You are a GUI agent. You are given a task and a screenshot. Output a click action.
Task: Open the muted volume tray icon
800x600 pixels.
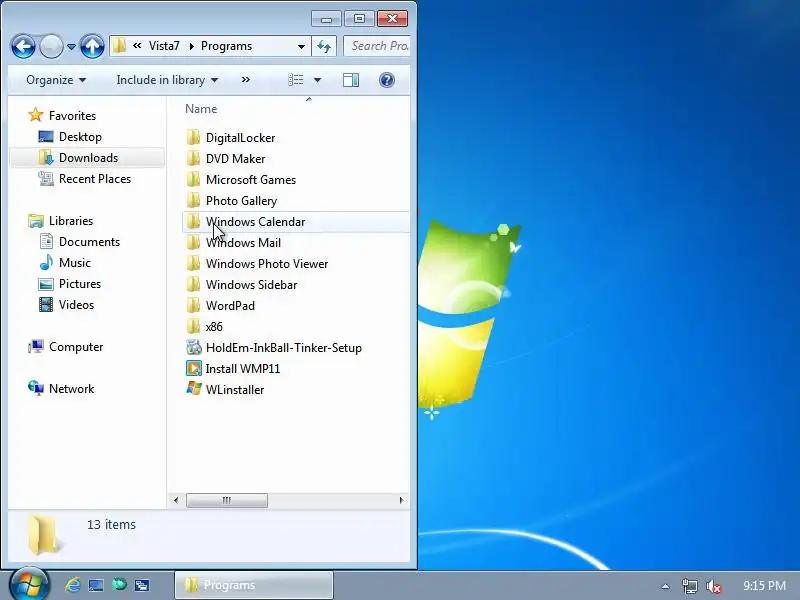[713, 586]
